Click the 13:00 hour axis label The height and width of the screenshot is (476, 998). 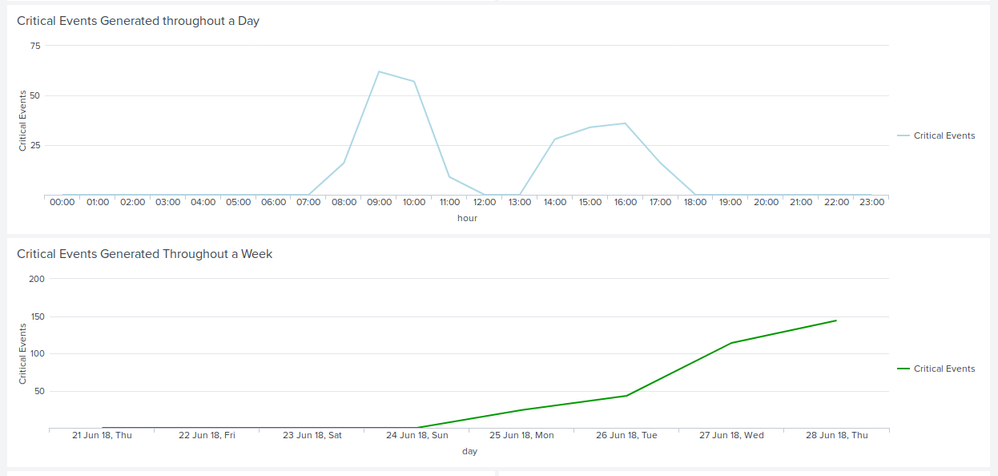pyautogui.click(x=519, y=202)
